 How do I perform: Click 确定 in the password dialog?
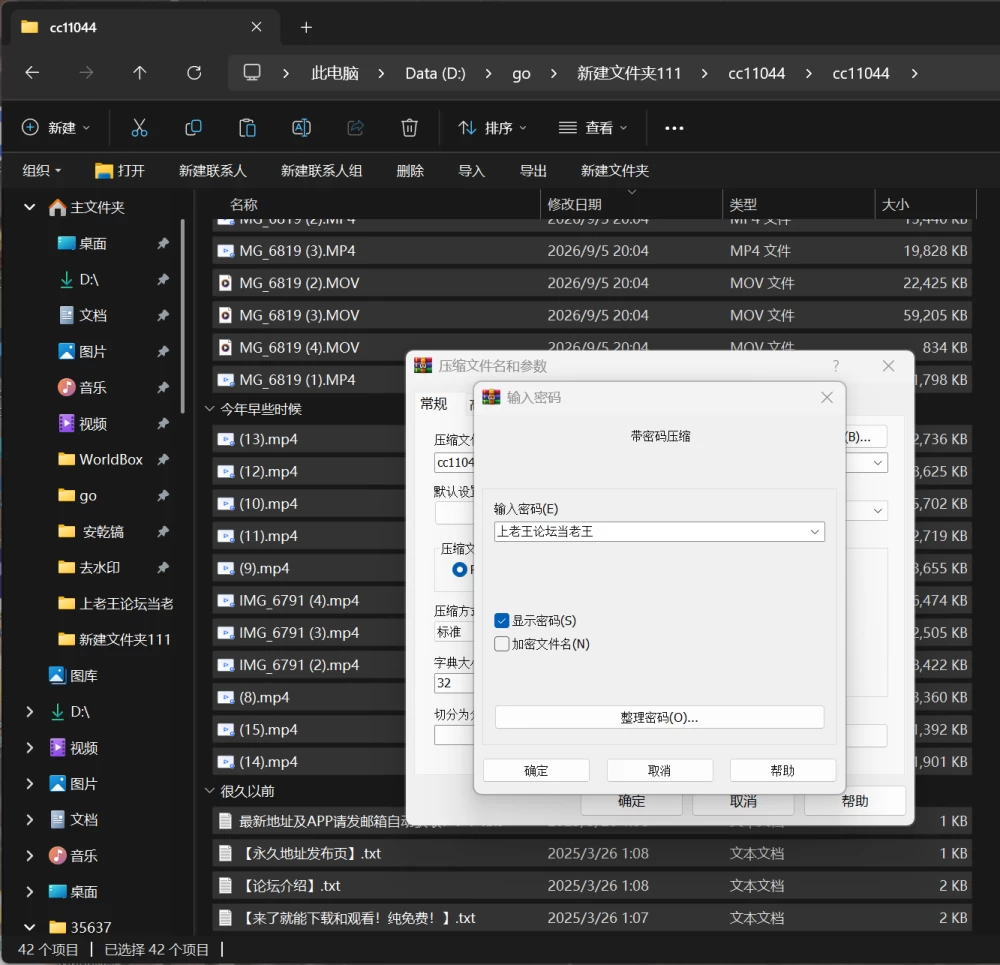tap(536, 770)
